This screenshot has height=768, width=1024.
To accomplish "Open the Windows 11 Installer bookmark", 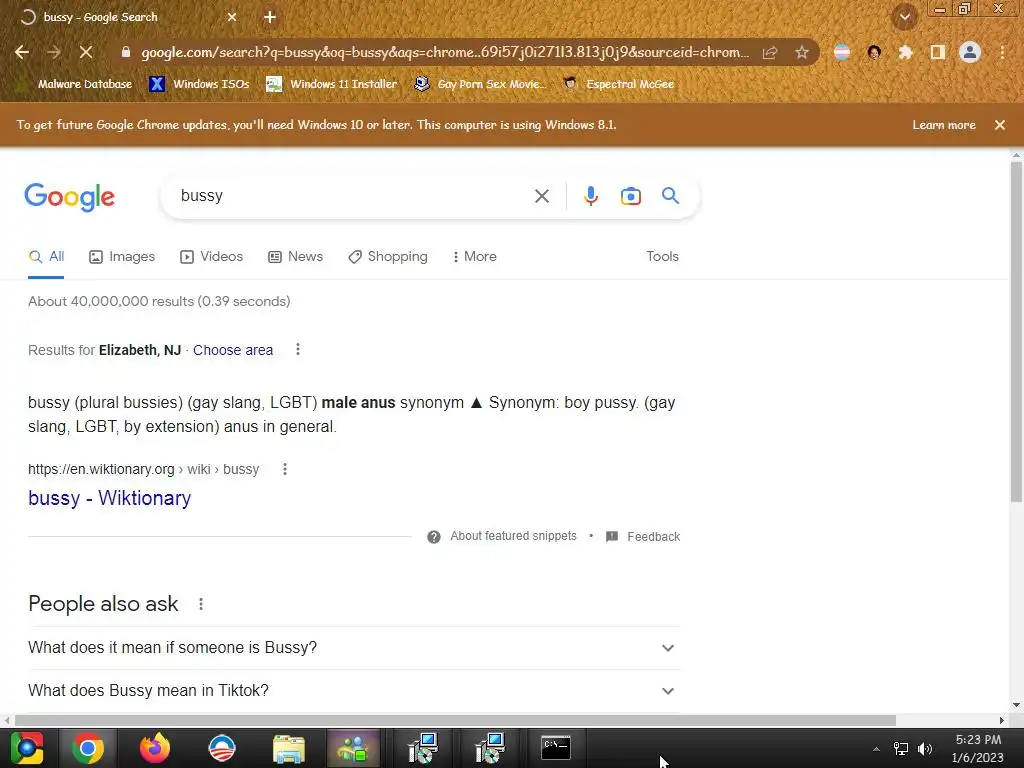I will click(x=332, y=84).
